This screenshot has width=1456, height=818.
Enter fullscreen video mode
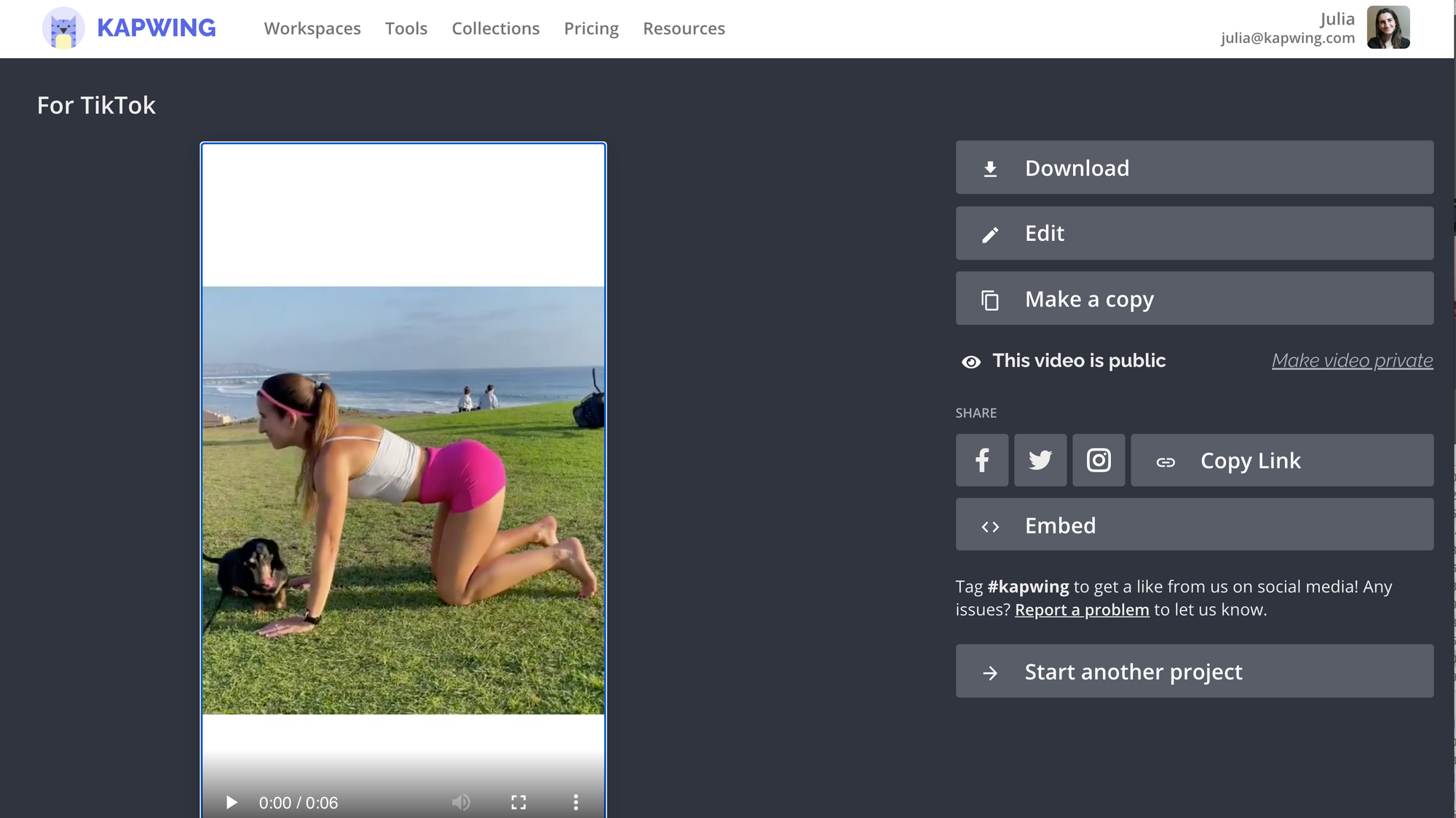coord(518,802)
